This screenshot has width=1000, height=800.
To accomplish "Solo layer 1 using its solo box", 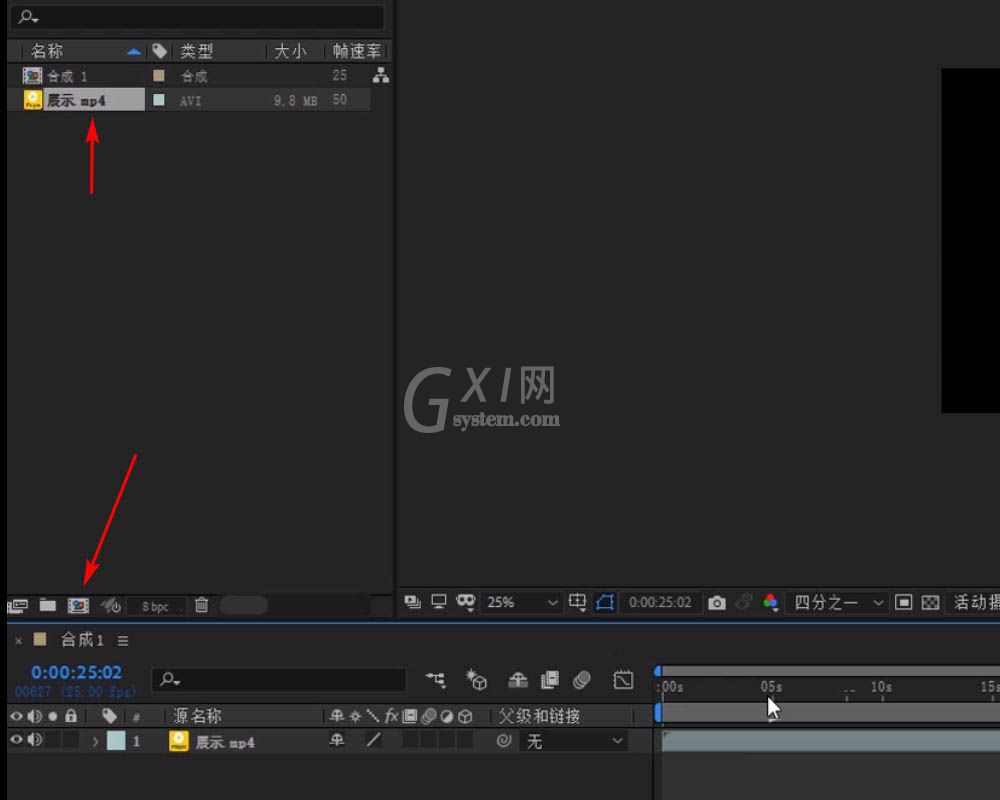I will coord(52,739).
